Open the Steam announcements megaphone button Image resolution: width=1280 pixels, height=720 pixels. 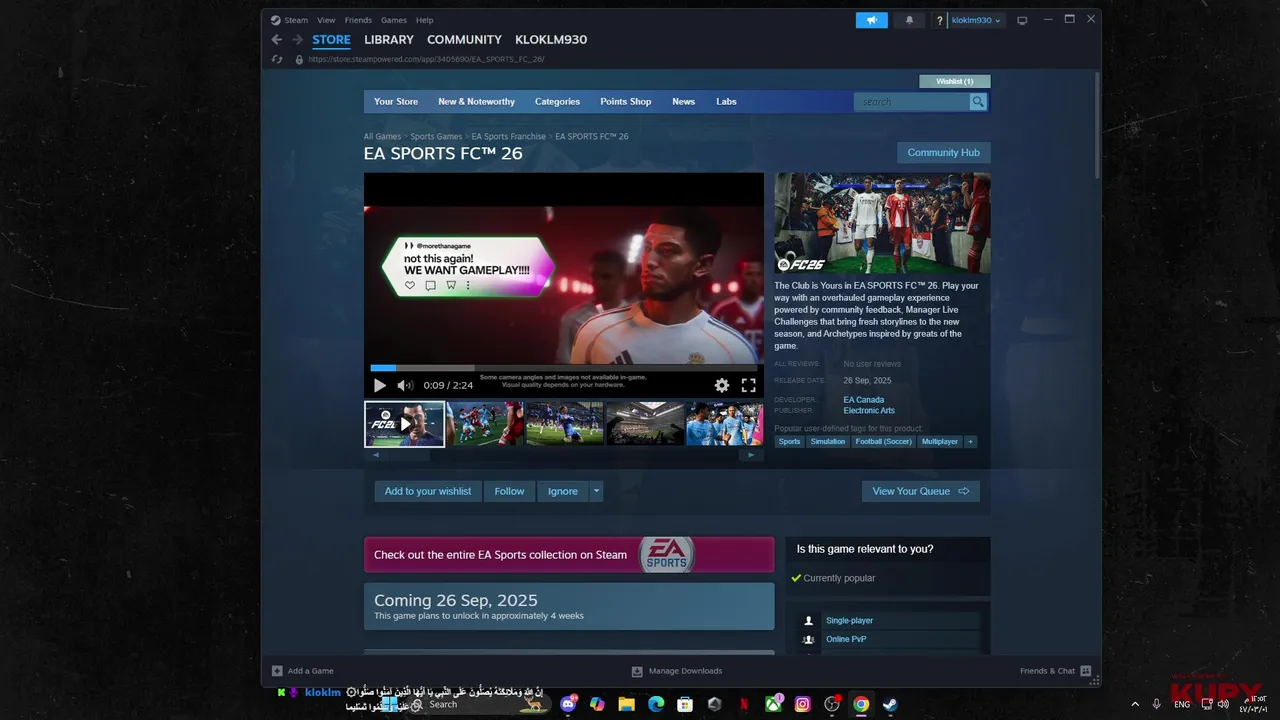[x=871, y=20]
